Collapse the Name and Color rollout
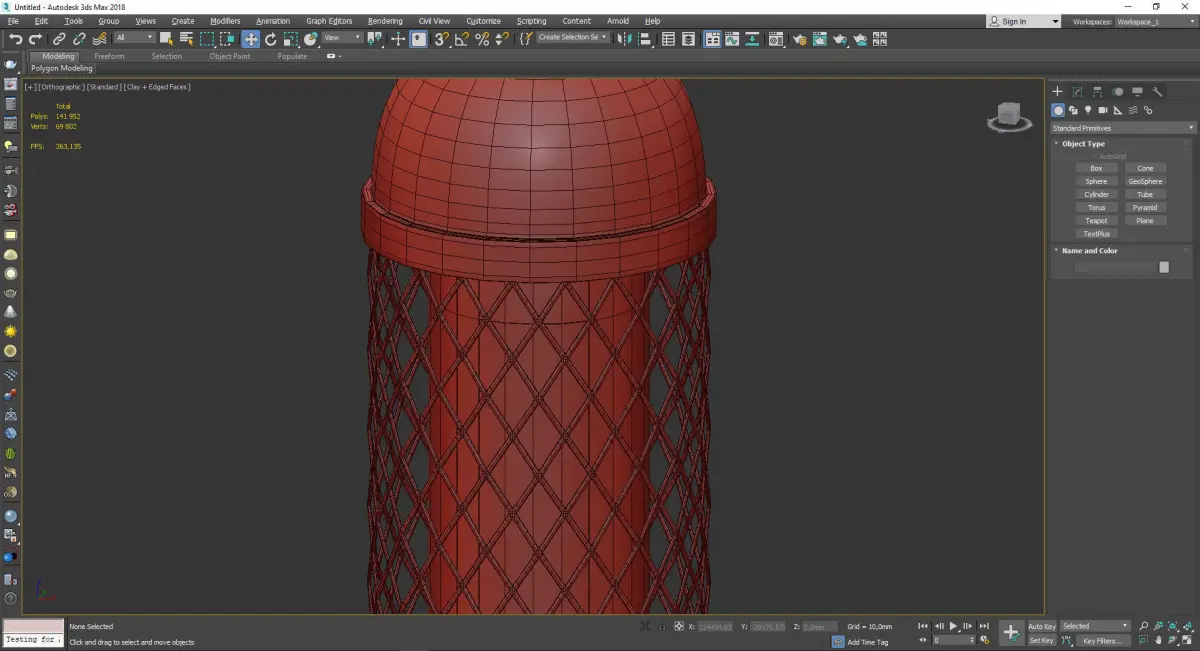The height and width of the screenshot is (651, 1200). (1090, 251)
